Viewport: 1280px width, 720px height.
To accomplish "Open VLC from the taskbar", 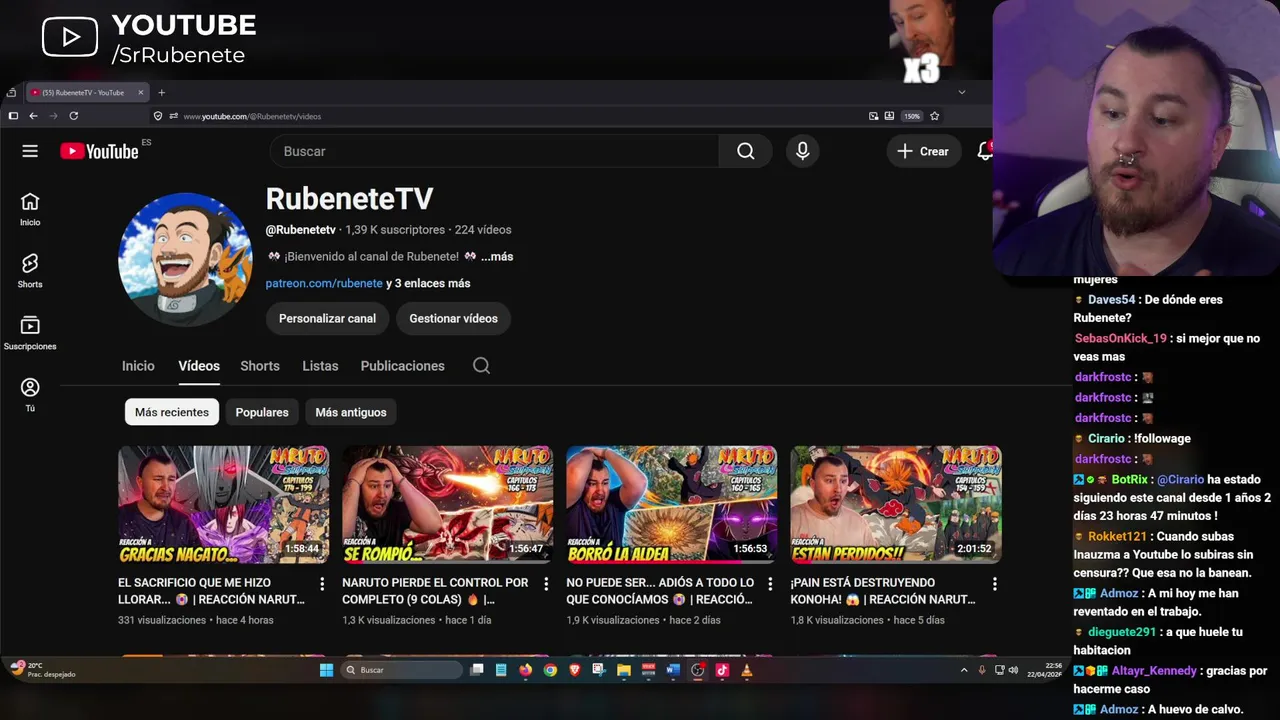I will pyautogui.click(x=746, y=670).
